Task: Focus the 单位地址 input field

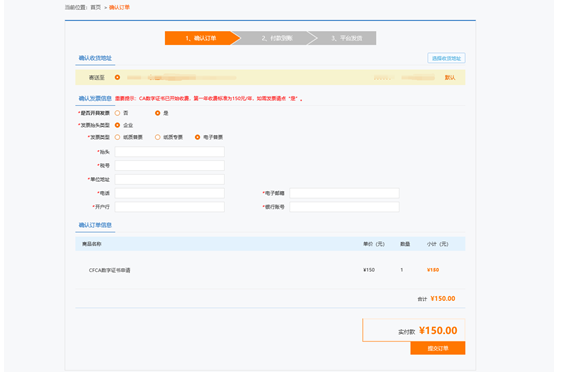Action: coord(170,179)
